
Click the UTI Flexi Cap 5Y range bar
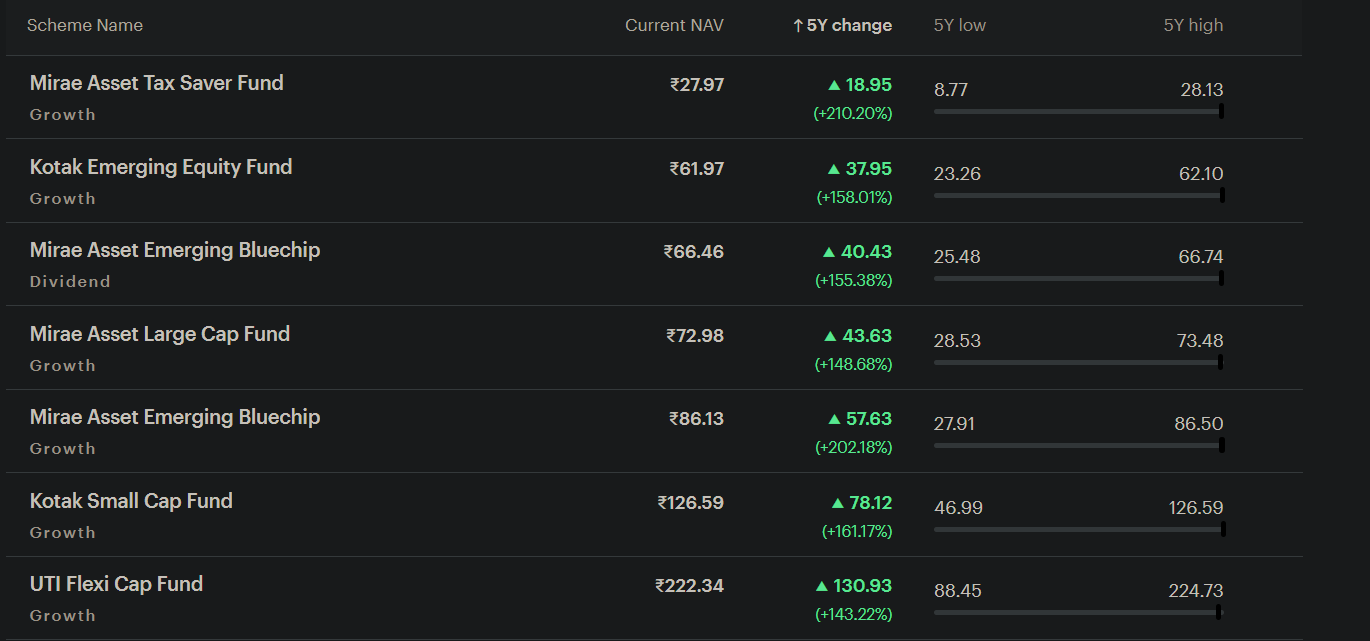[x=1078, y=612]
